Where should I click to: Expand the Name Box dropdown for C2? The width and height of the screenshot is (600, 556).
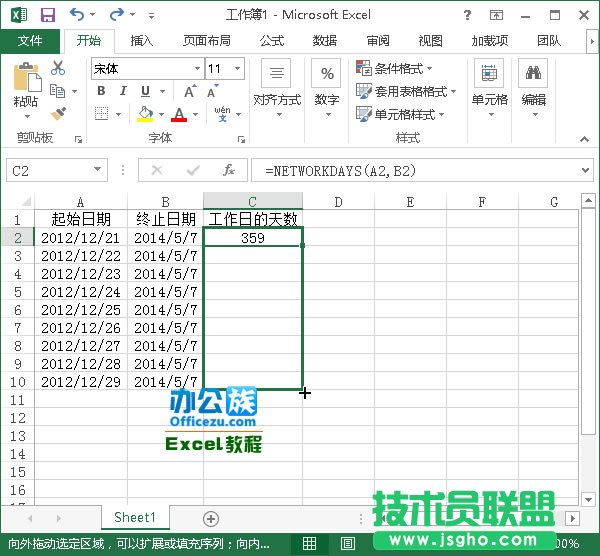(97, 171)
